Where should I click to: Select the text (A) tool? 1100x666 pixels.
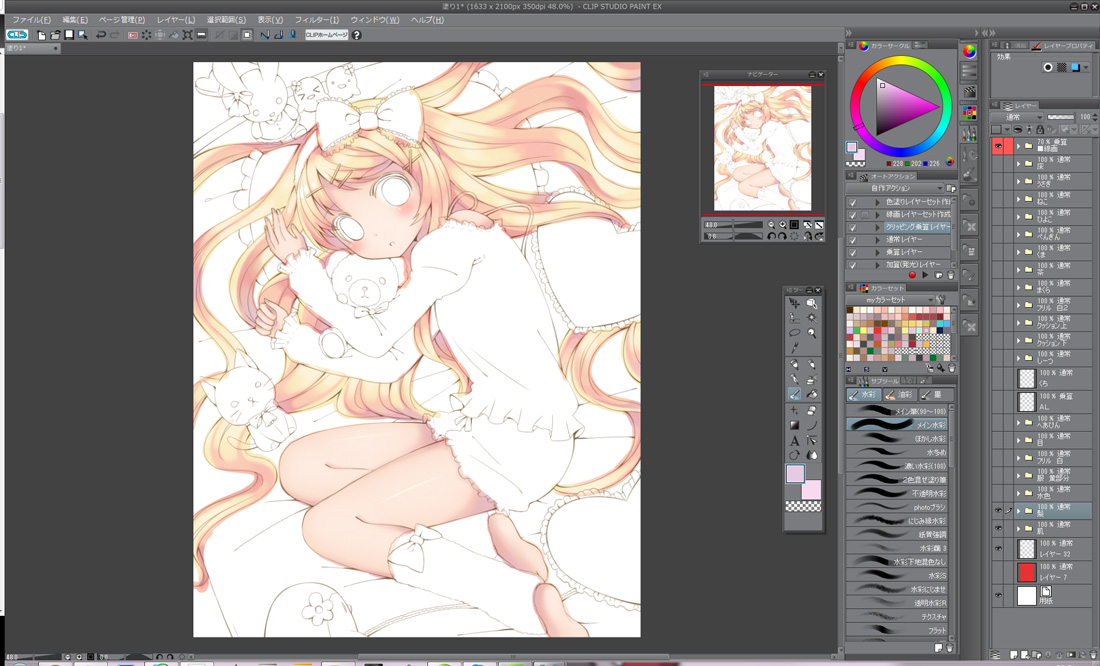pyautogui.click(x=794, y=441)
